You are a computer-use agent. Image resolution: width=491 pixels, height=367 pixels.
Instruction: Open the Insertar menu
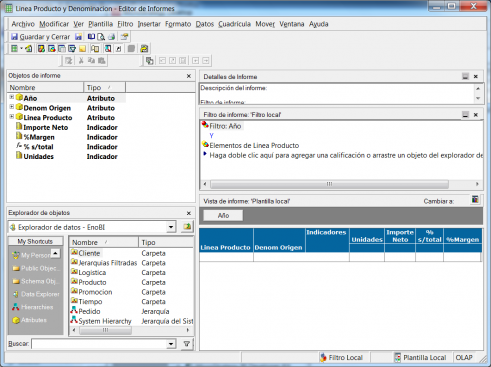[x=149, y=24]
